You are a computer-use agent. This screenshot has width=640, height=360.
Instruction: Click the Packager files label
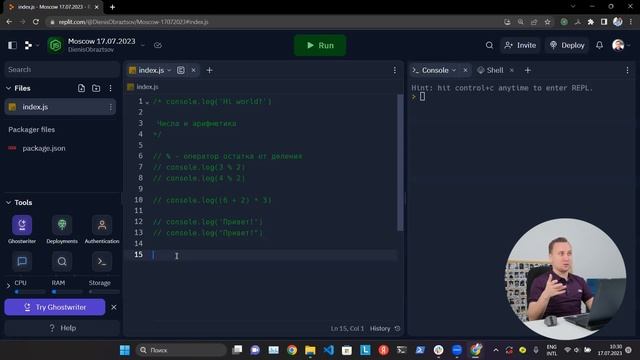pos(31,129)
